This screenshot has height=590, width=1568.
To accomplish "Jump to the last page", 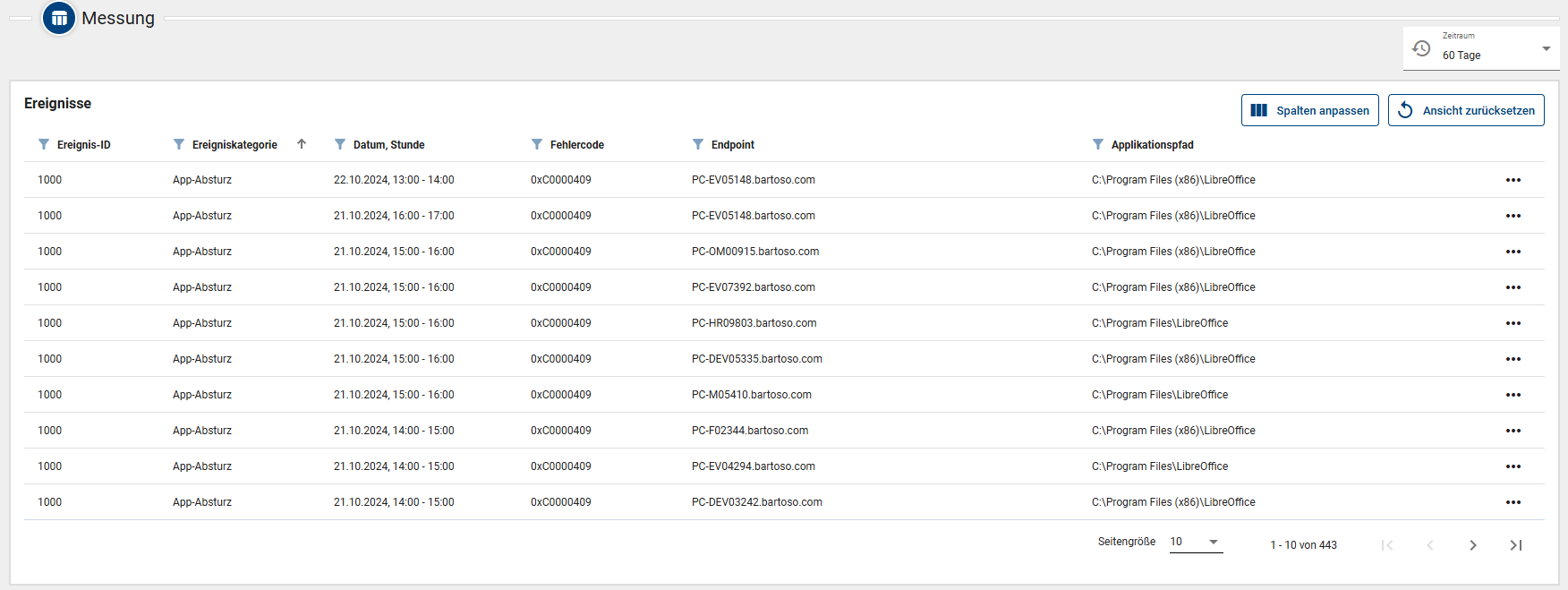I will [1515, 545].
